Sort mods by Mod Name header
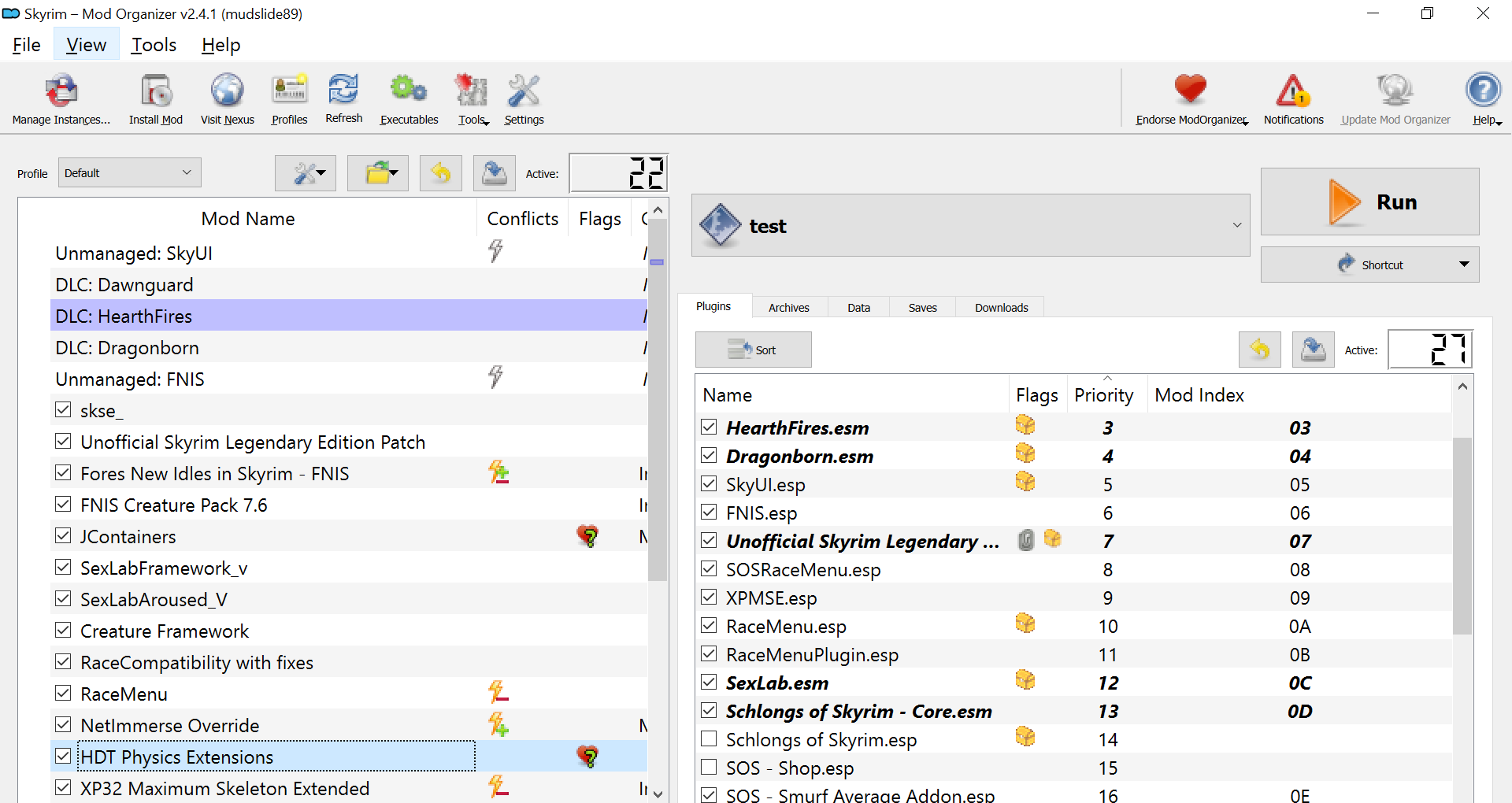 click(248, 219)
